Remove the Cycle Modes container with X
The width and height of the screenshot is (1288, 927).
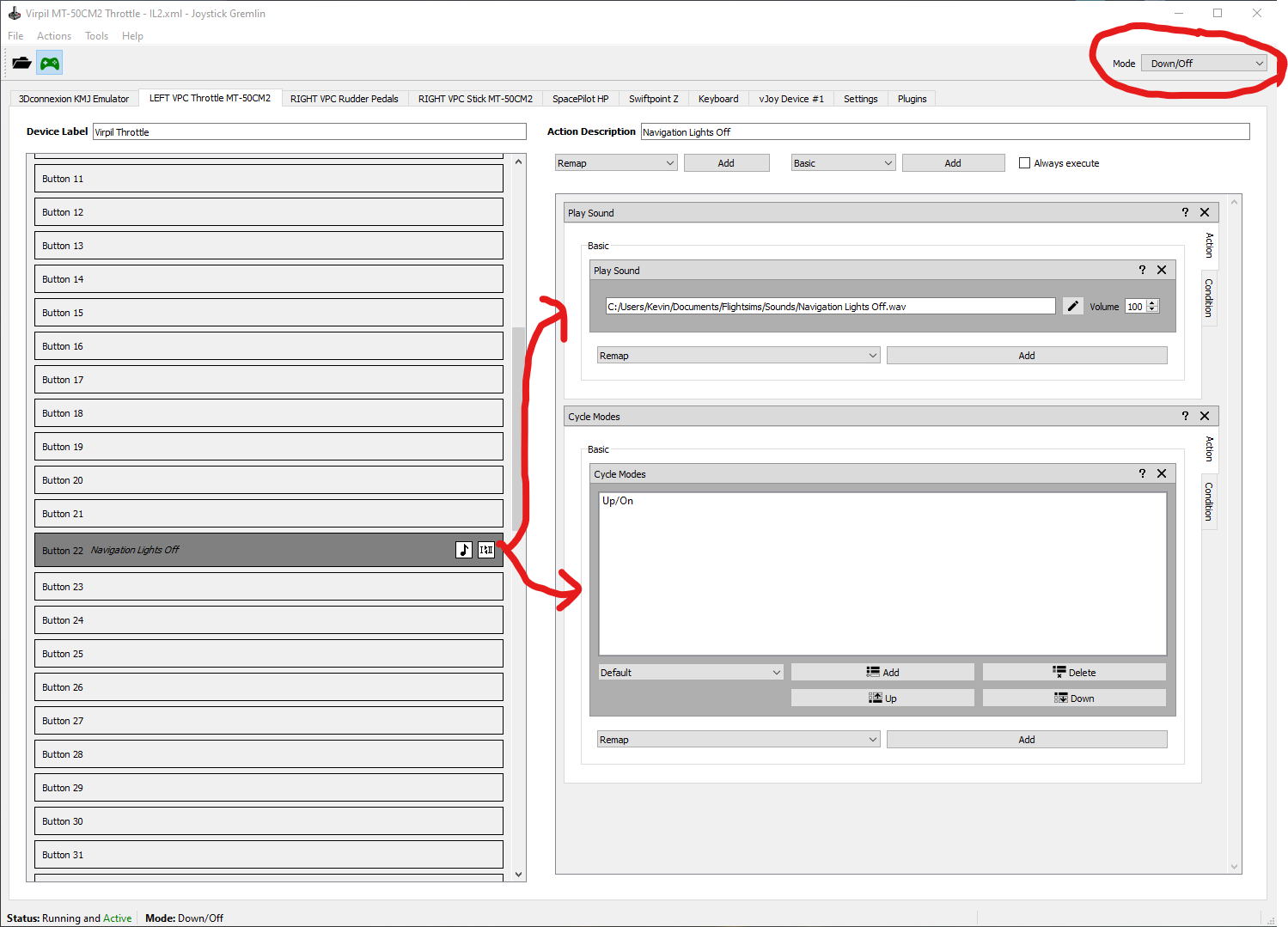pyautogui.click(x=1205, y=416)
